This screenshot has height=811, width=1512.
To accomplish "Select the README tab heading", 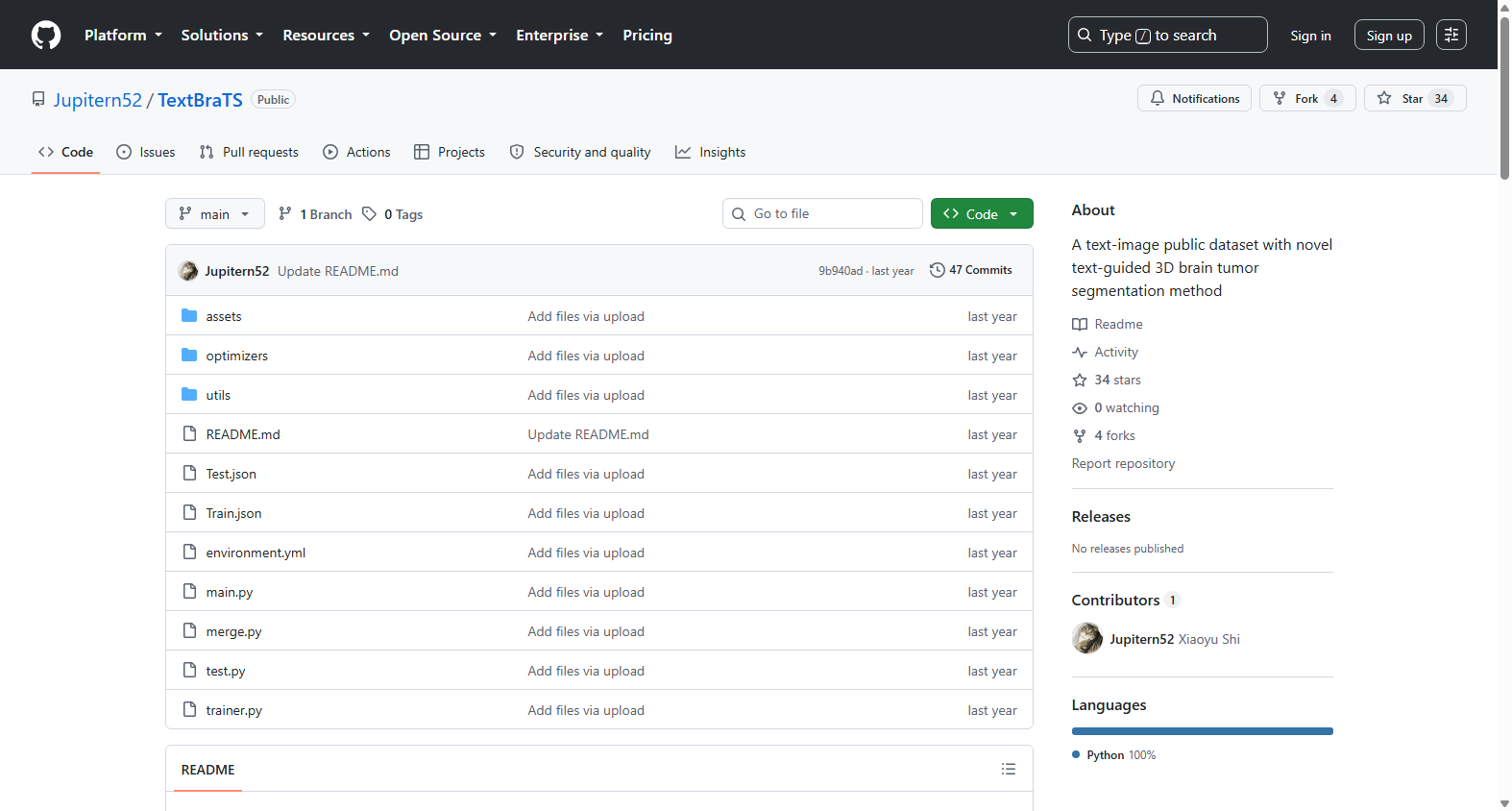I will coord(207,770).
